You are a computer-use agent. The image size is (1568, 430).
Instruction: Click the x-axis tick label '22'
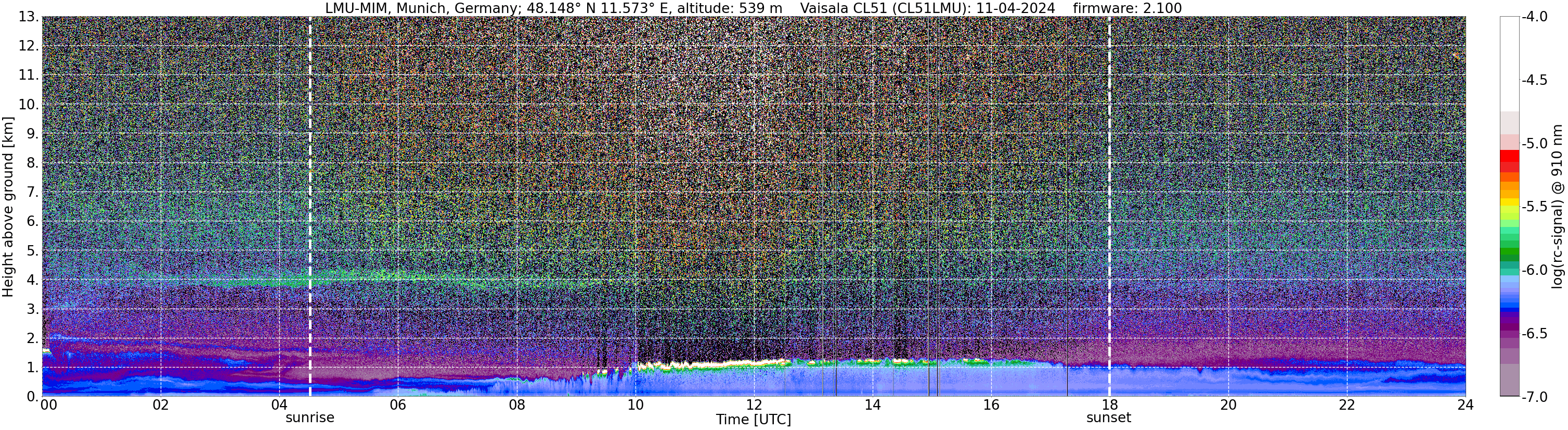pos(1347,405)
